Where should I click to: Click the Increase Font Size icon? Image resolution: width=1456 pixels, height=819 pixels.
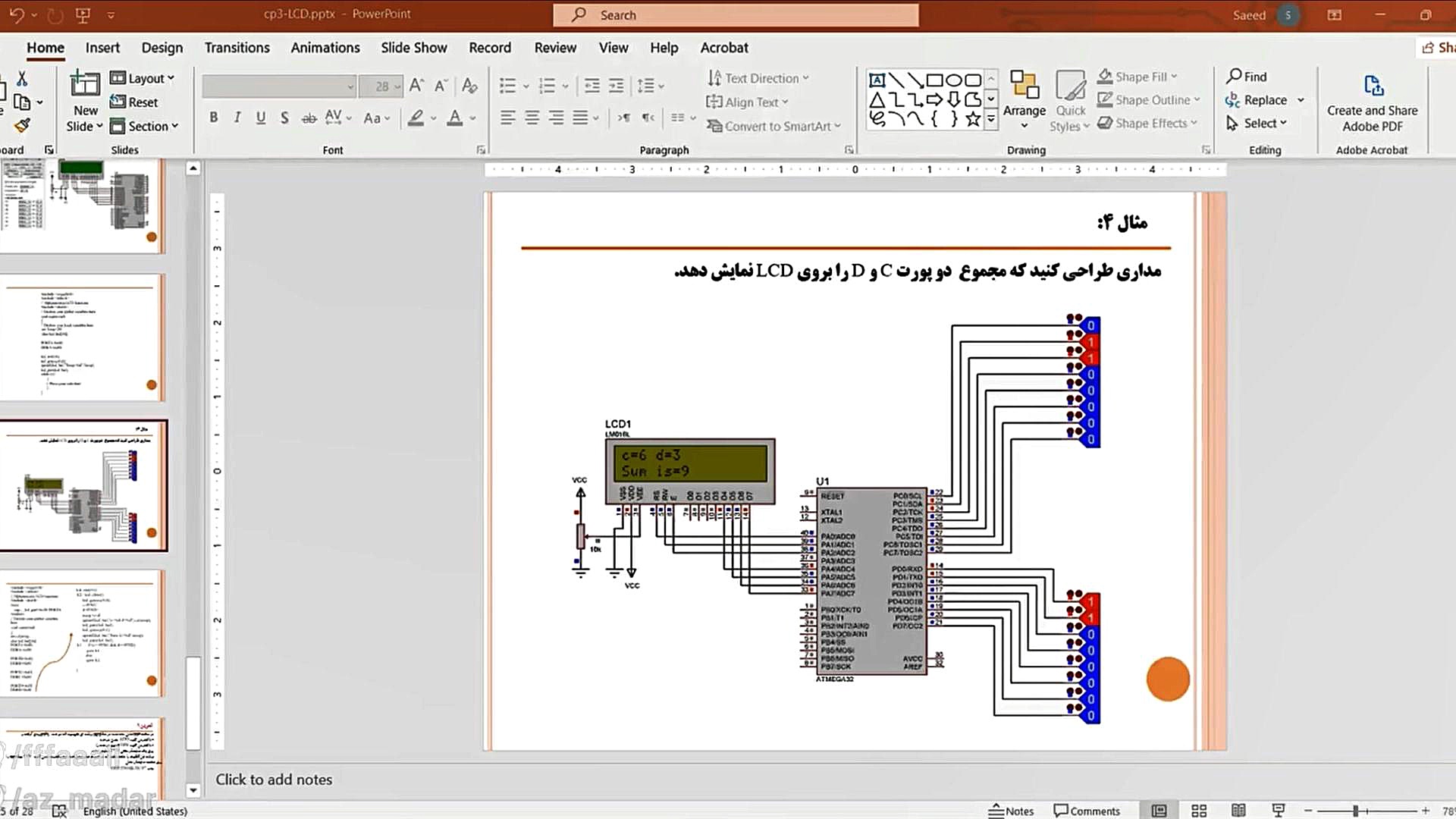pos(416,86)
